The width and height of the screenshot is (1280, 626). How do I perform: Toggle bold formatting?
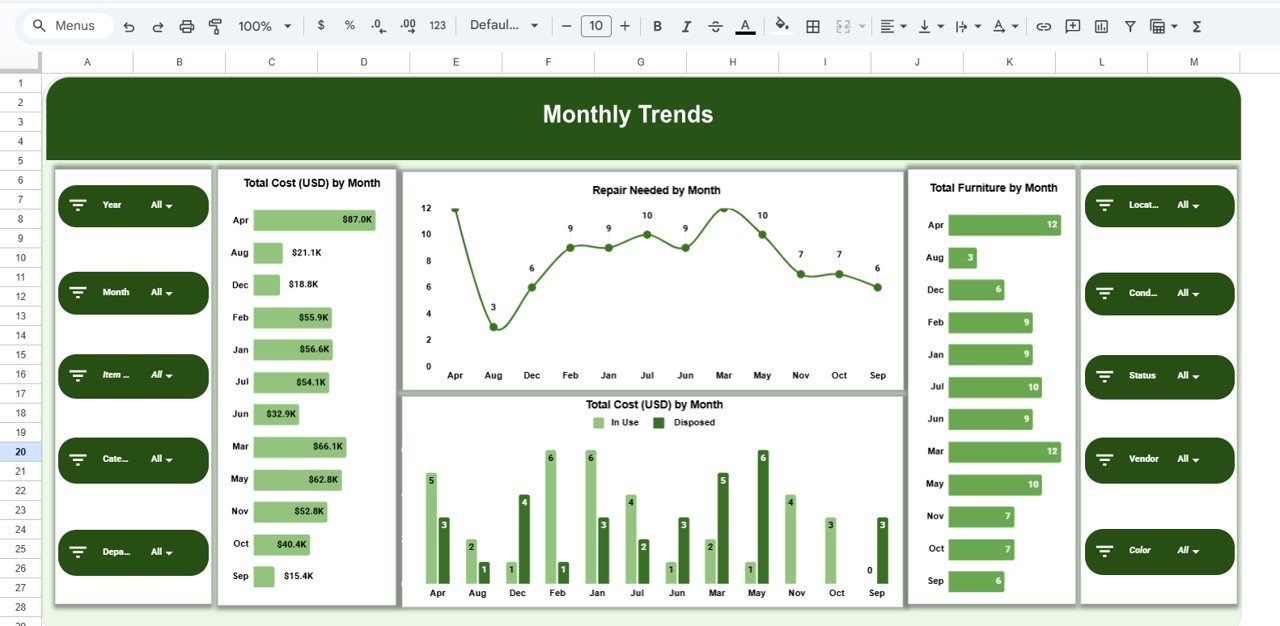coord(657,26)
